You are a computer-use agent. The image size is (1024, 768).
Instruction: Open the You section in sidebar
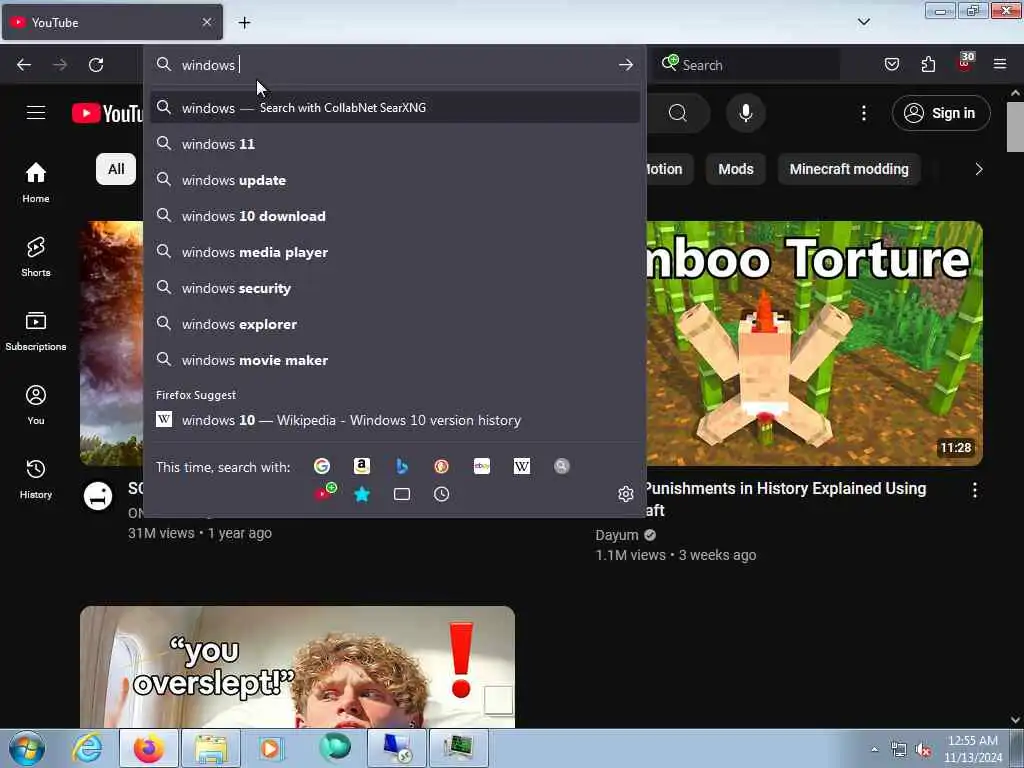(36, 405)
